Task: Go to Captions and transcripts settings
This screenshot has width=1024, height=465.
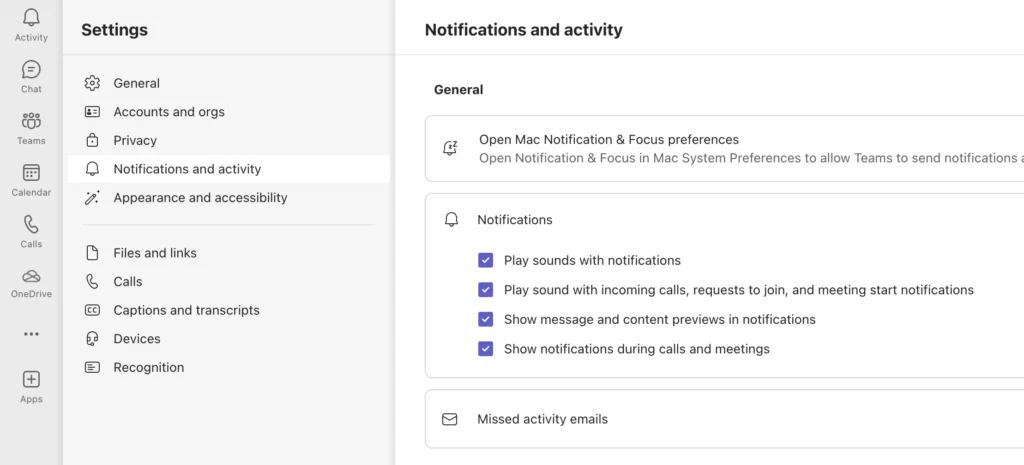Action: (x=186, y=310)
